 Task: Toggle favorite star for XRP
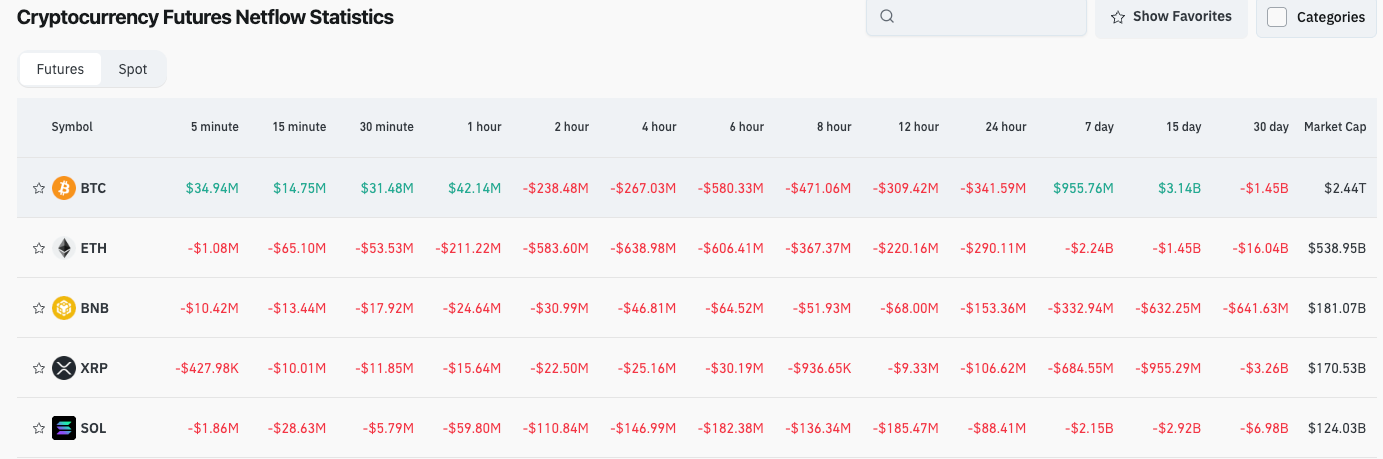(x=39, y=368)
